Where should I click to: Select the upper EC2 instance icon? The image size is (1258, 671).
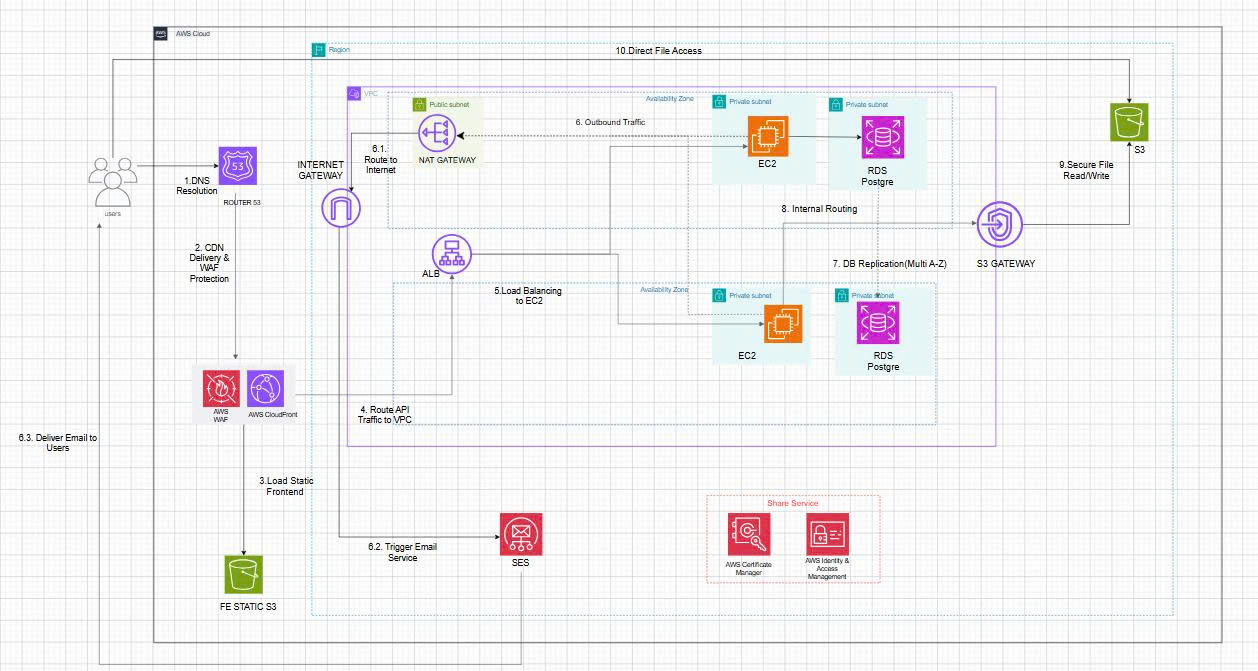click(x=768, y=138)
